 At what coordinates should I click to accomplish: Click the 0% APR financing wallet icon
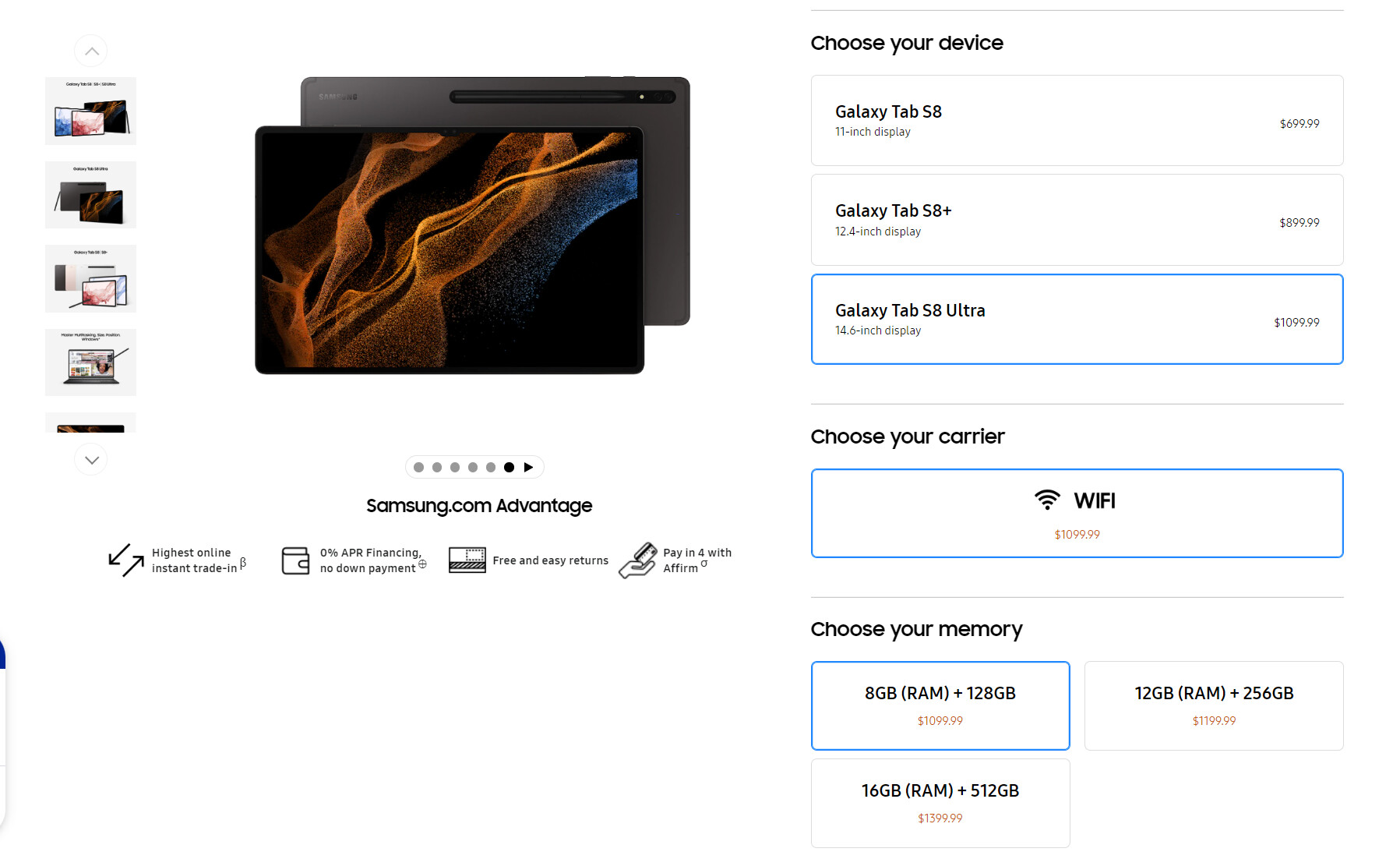(295, 560)
